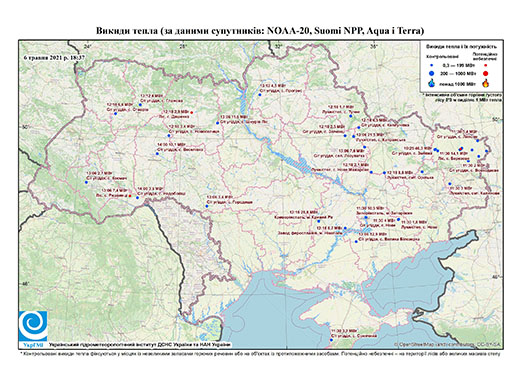This screenshot has width=520, height=368.
Task: Click the legend entry понад 1000 МВт
Action: (459, 83)
